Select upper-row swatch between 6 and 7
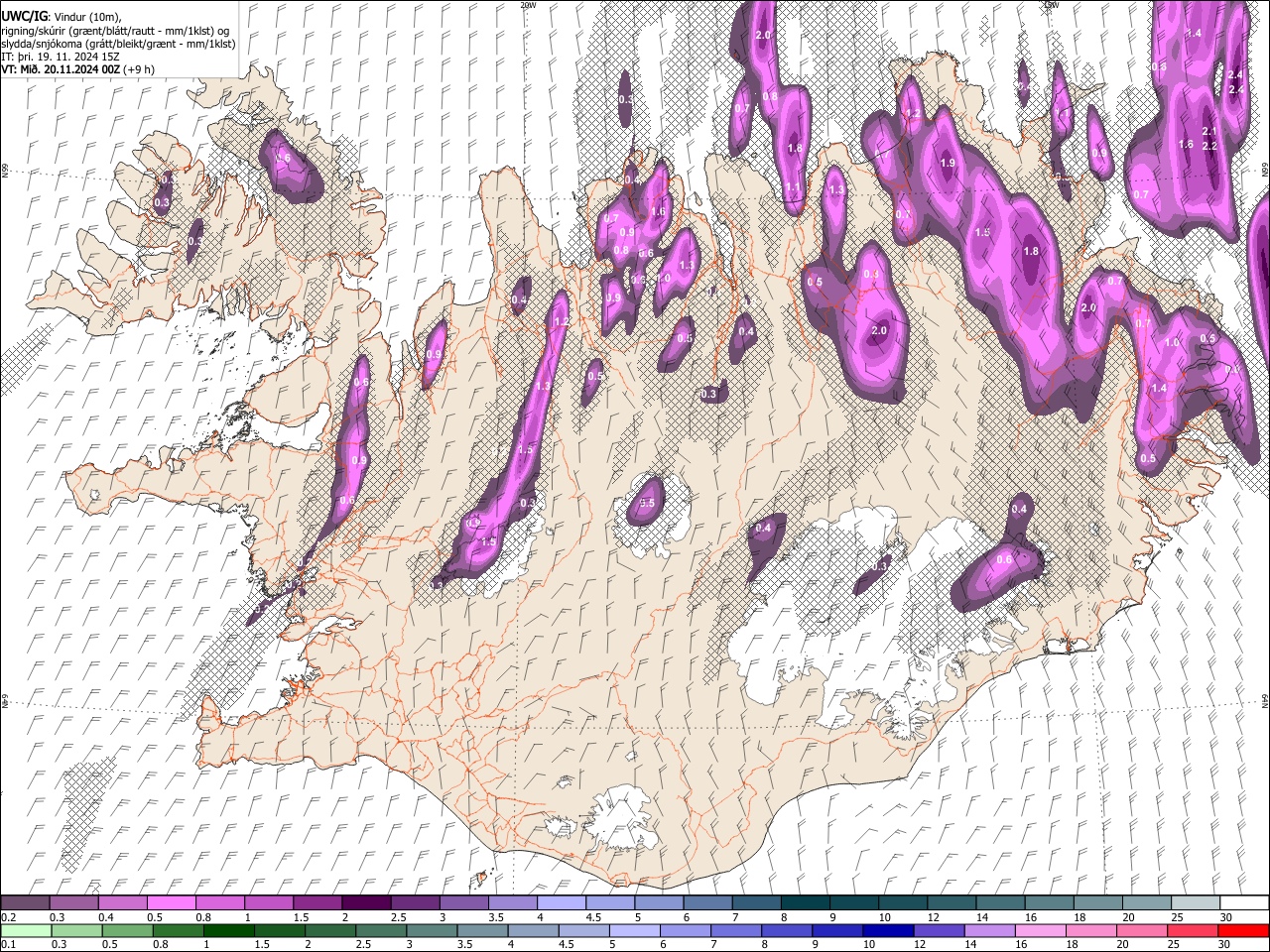The height and width of the screenshot is (952, 1270). [x=706, y=902]
